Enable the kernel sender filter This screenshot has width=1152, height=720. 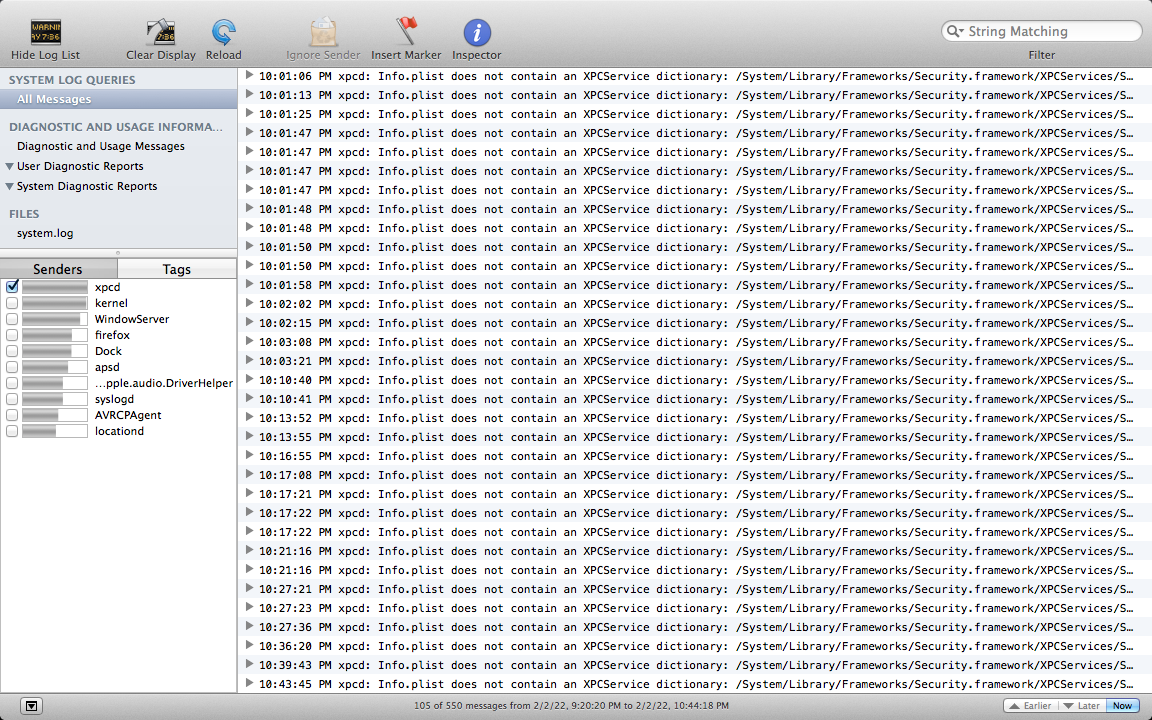tap(11, 303)
